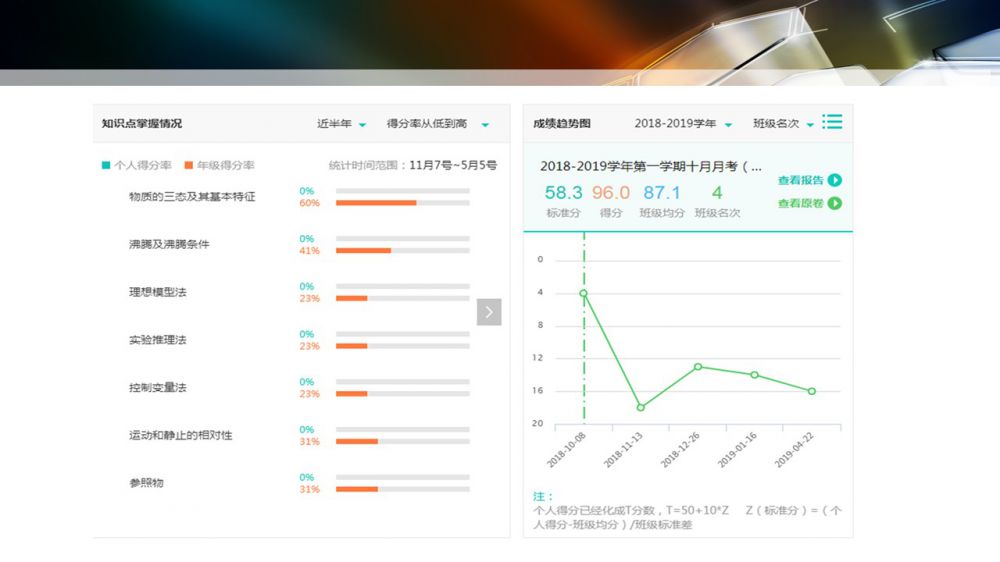Open the 查看报告 link
Viewport: 1000px width, 562px height.
pyautogui.click(x=800, y=180)
